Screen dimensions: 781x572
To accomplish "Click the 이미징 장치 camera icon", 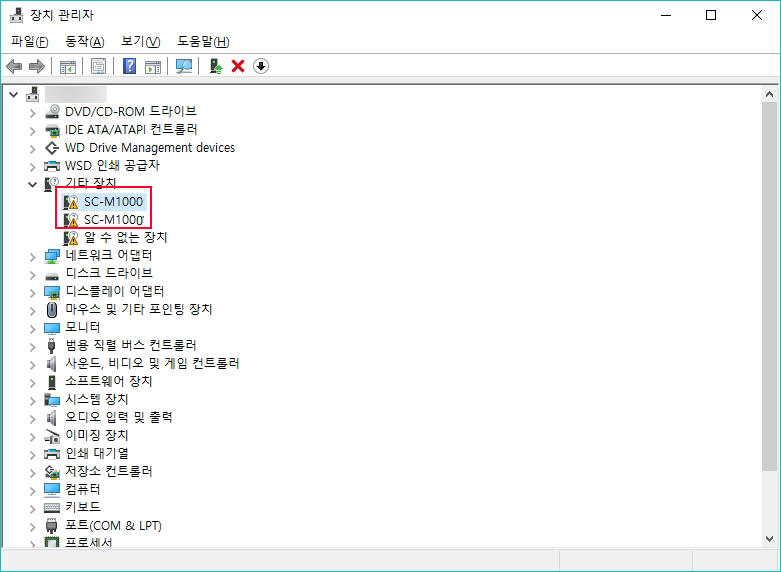I will coord(52,436).
